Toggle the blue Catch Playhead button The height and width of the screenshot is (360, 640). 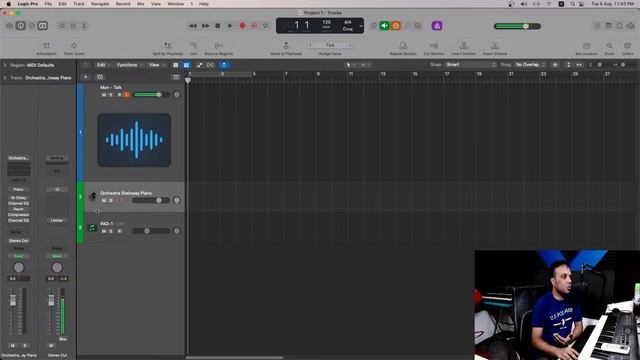tap(224, 65)
